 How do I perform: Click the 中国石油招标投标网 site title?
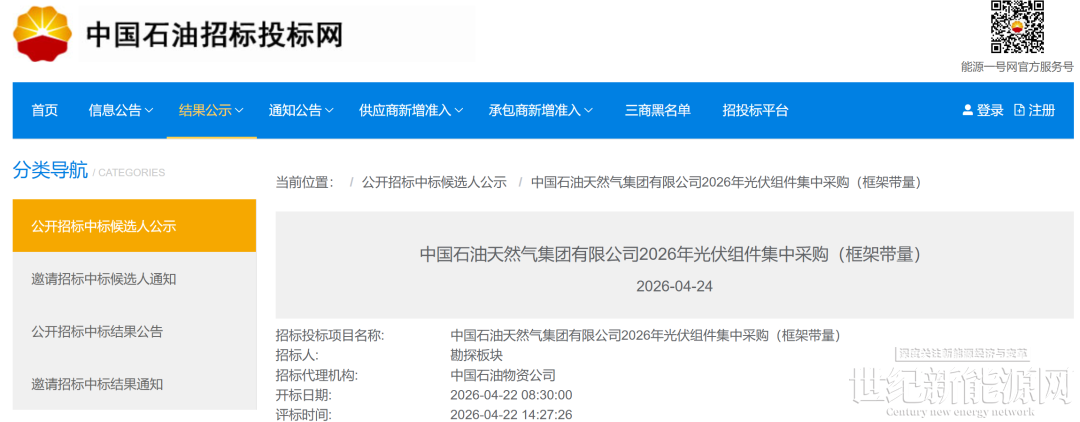point(214,34)
